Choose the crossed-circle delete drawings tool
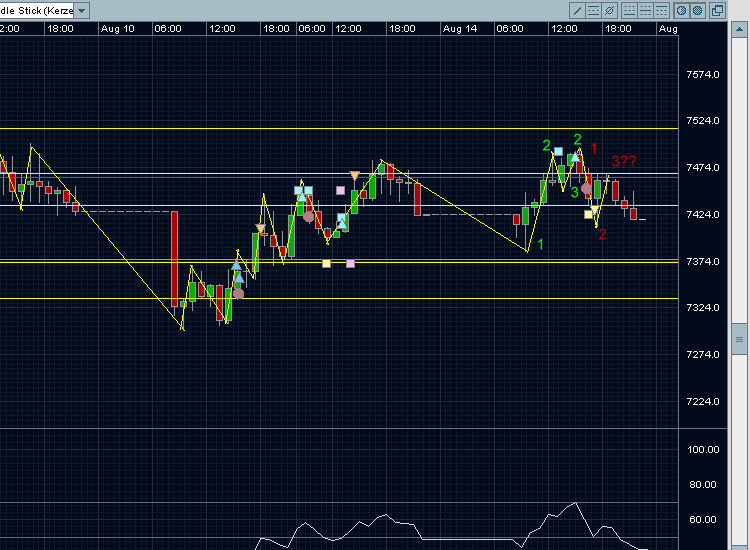 609,10
